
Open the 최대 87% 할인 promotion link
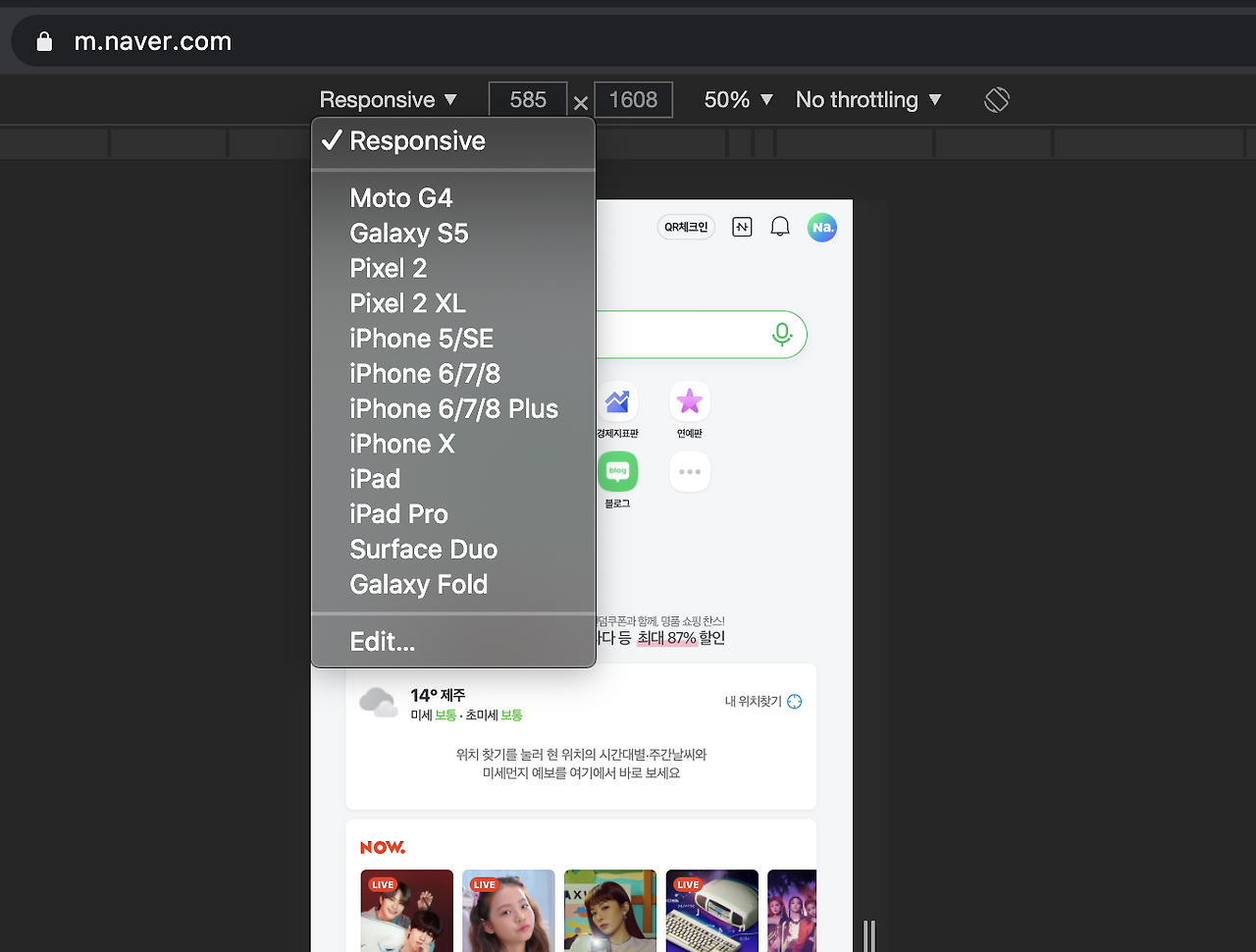[x=682, y=638]
